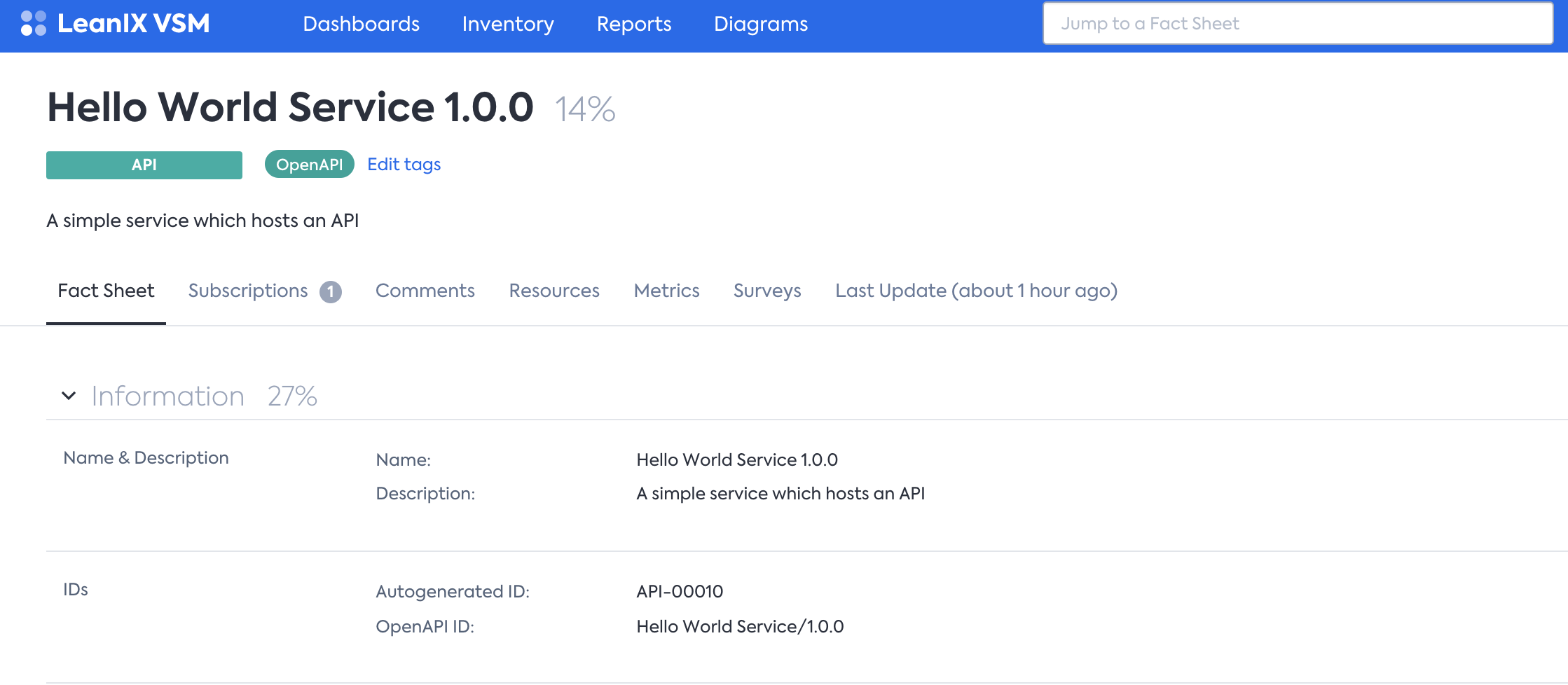Click the IDs subsection label

tap(76, 589)
